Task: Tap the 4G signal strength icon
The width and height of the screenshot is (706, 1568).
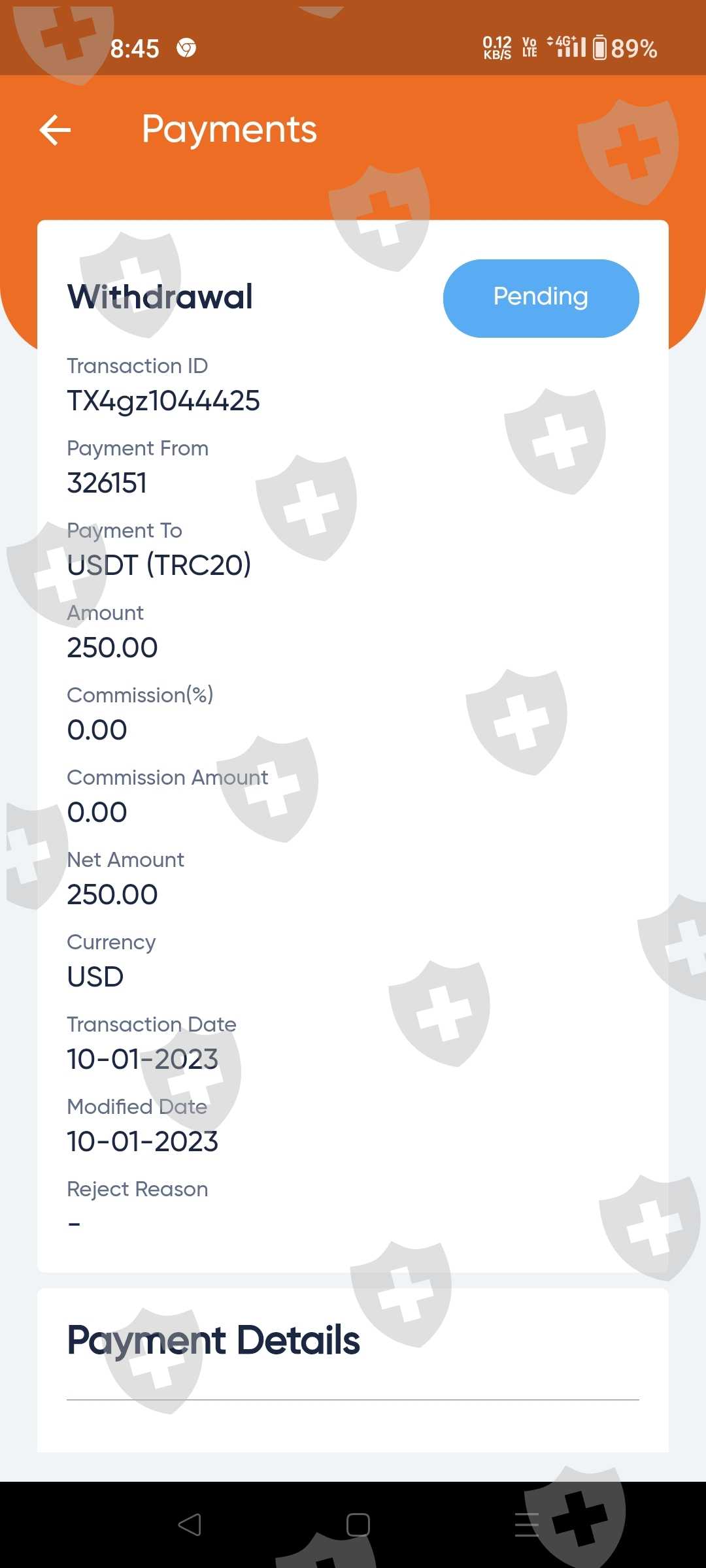Action: pos(567,47)
